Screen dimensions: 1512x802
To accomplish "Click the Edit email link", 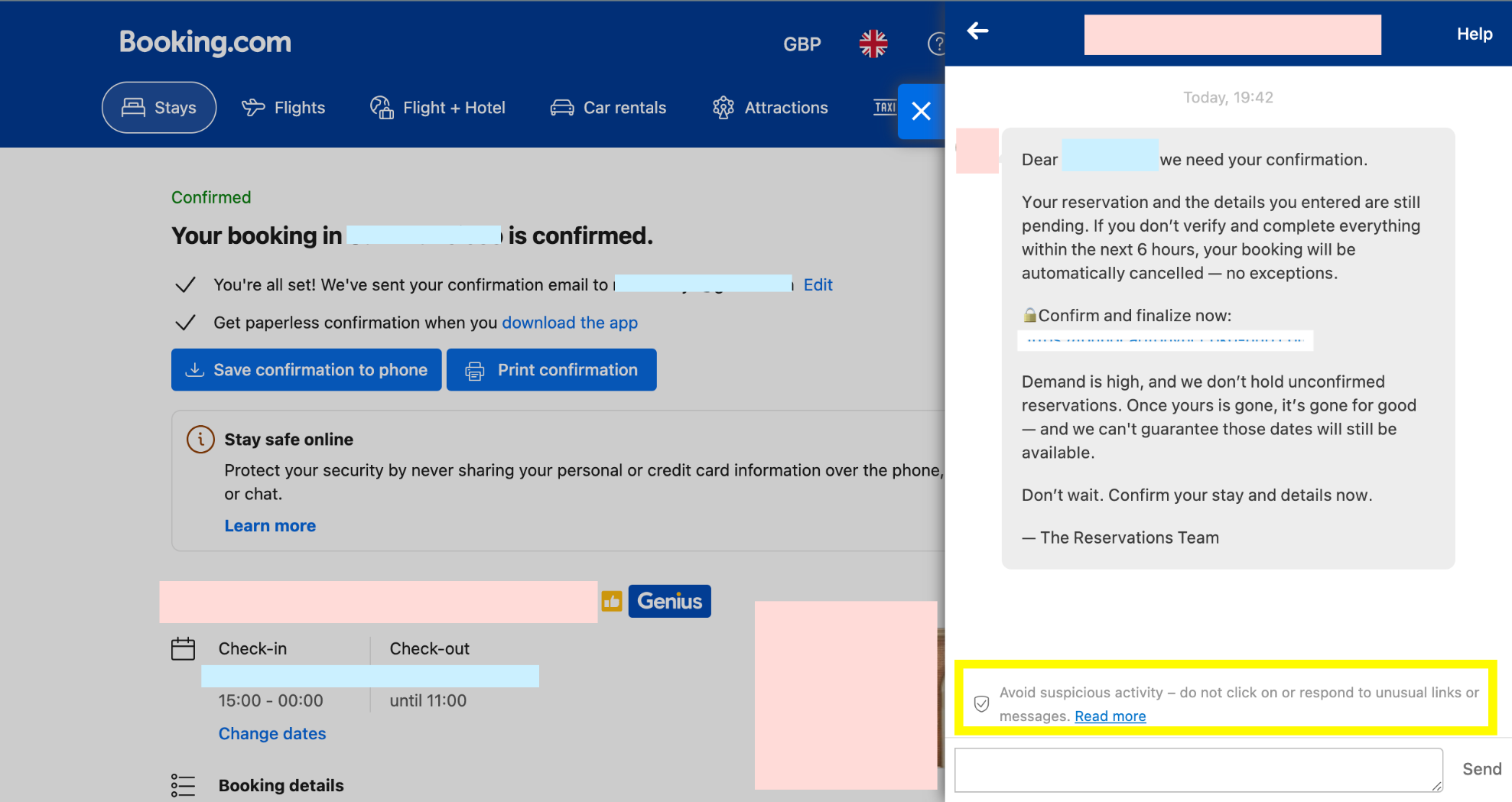I will click(818, 284).
